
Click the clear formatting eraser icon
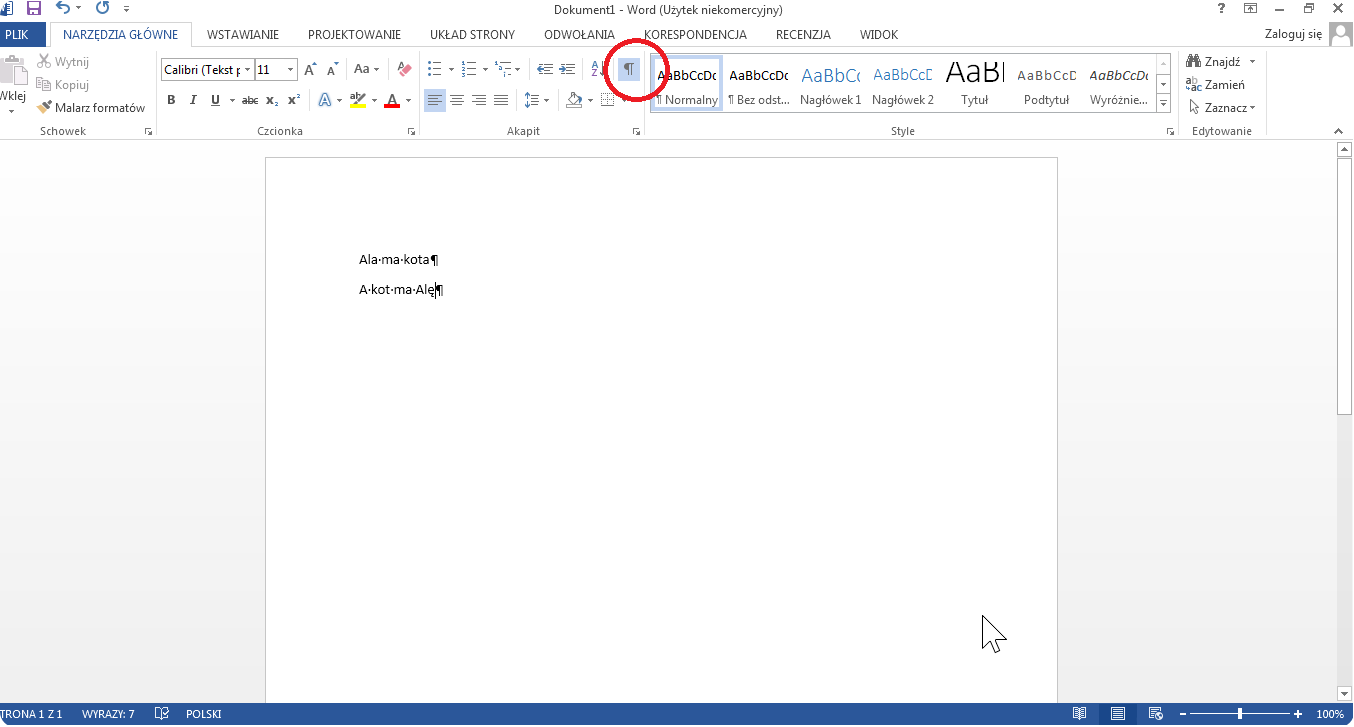tap(404, 69)
